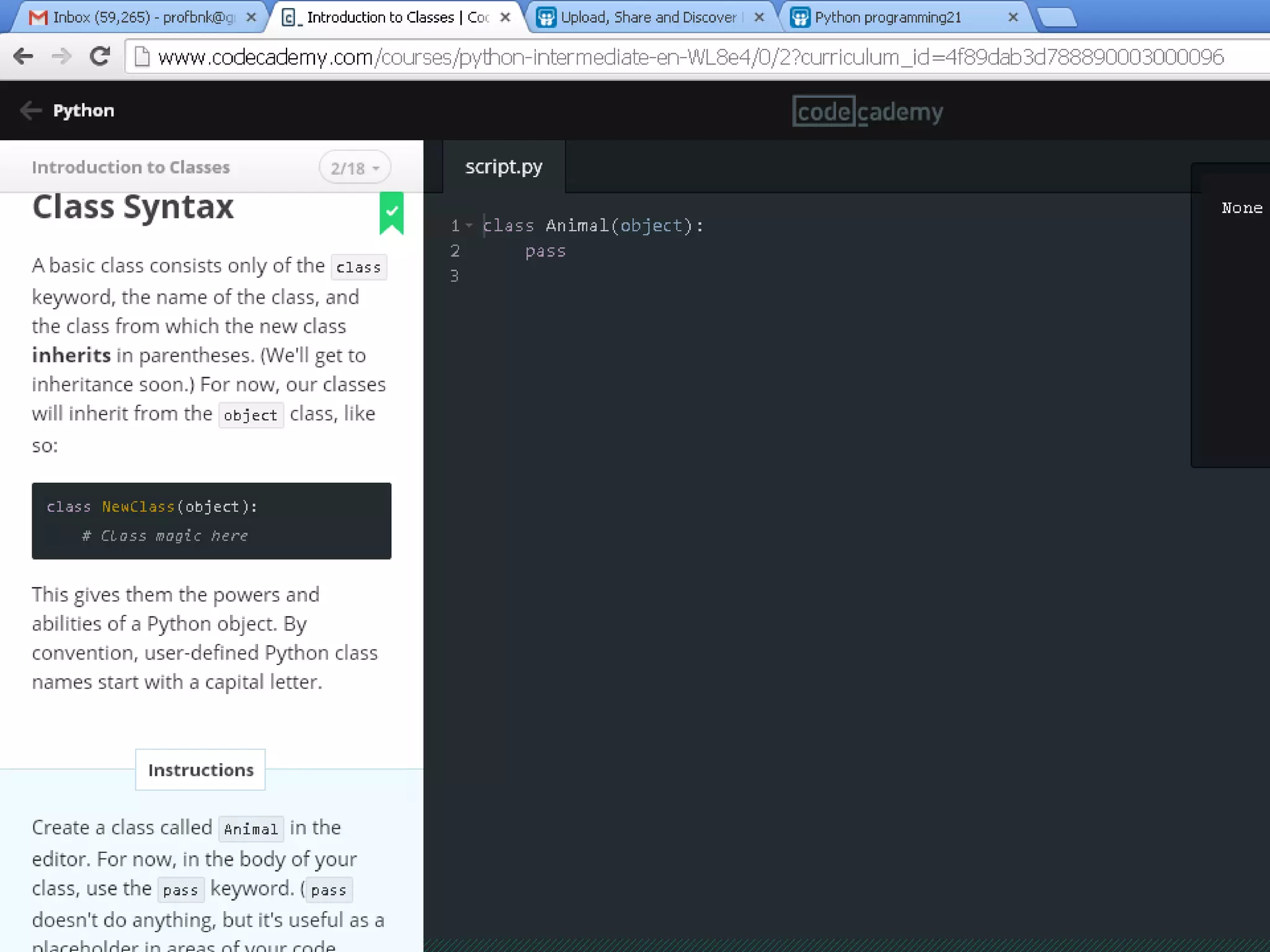Click the NewClass example code line
Viewport: 1270px width, 952px height.
tap(152, 507)
